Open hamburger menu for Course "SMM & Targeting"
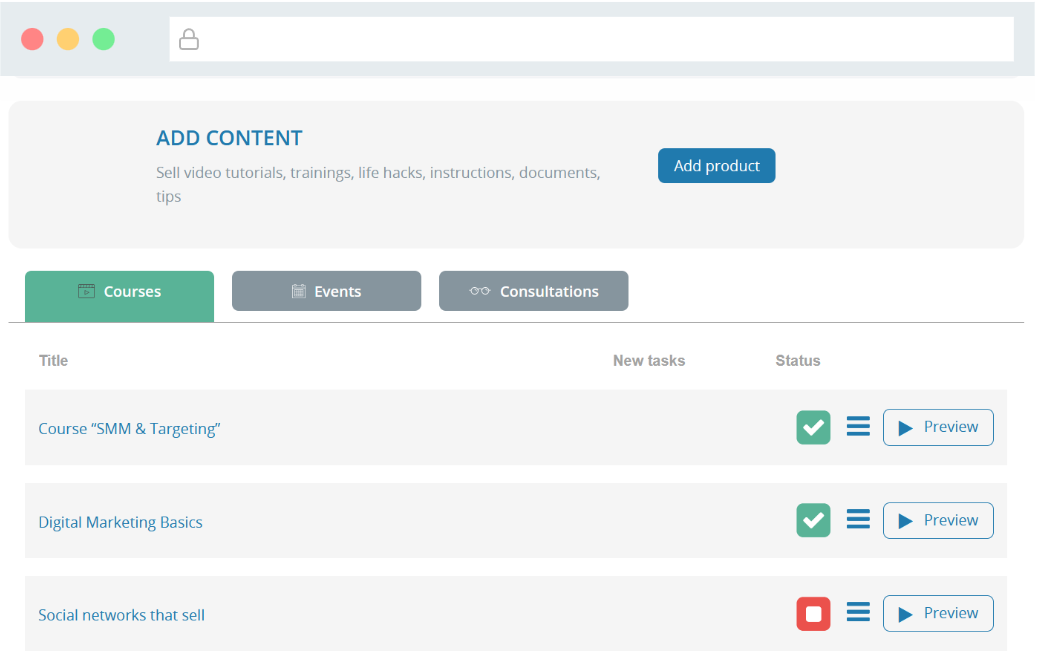The image size is (1037, 664). click(x=858, y=427)
